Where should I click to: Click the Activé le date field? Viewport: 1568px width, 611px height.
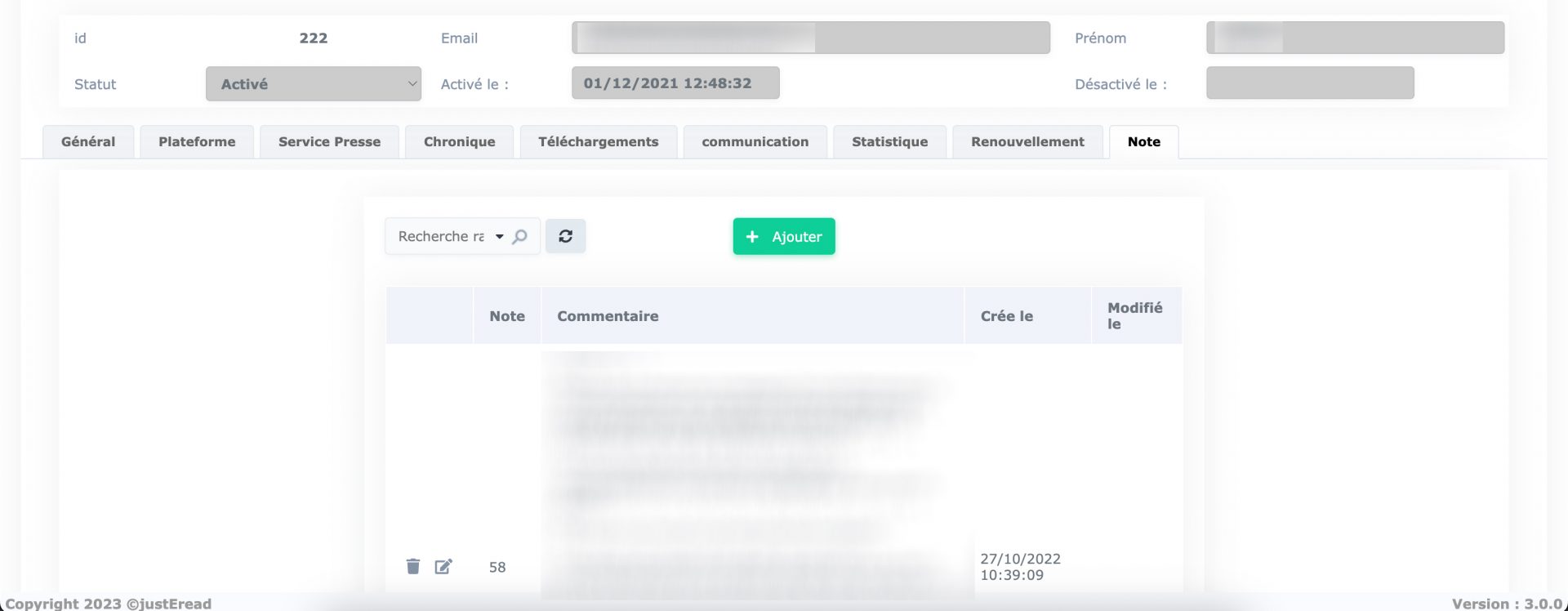point(675,83)
